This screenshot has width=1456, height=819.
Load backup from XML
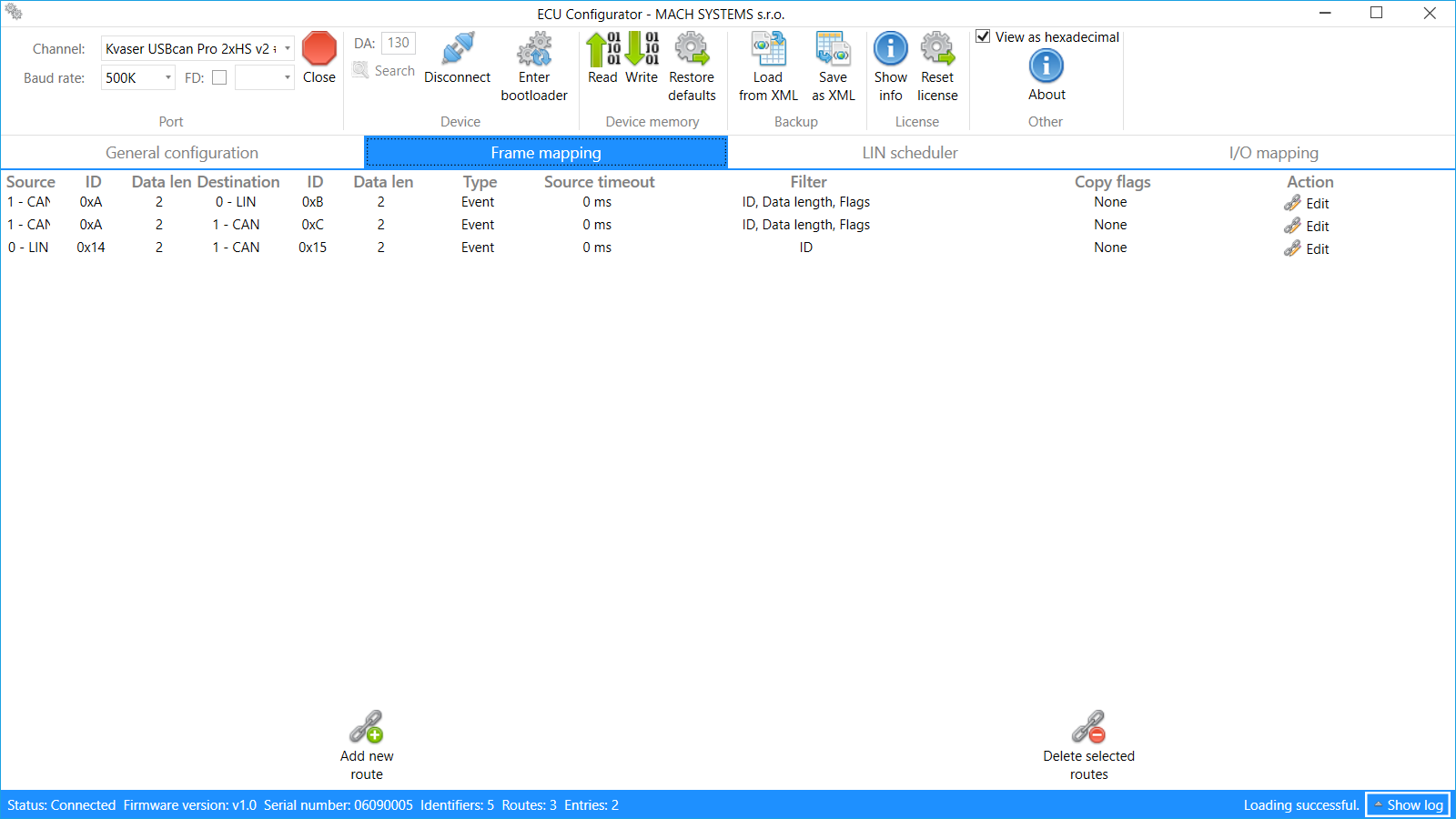(x=768, y=50)
